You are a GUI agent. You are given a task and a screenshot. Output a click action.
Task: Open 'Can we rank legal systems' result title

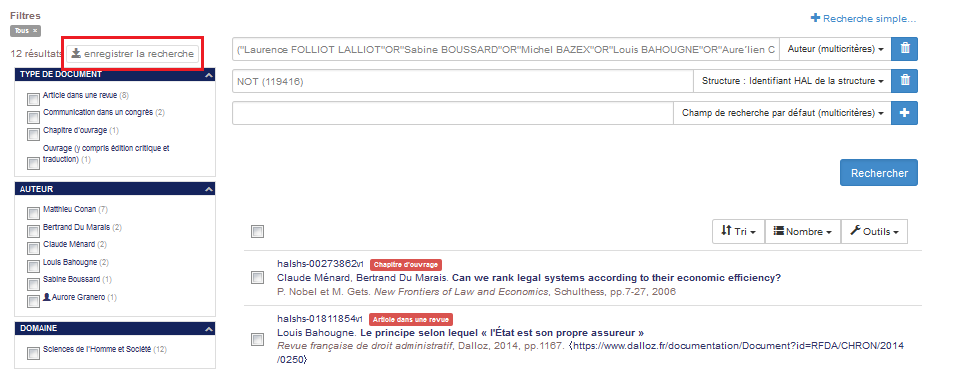(616, 278)
